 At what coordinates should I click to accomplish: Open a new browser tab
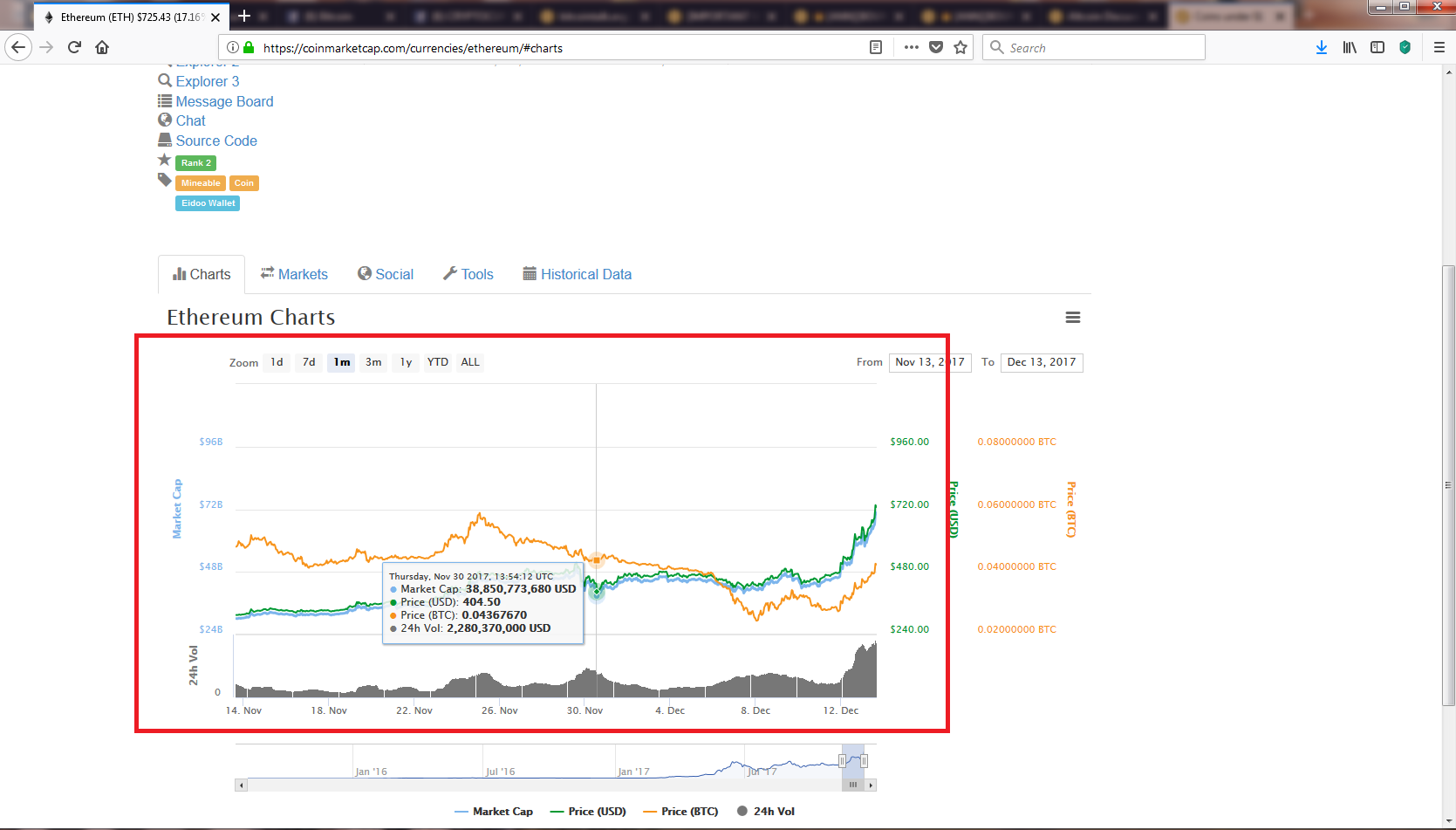tap(244, 16)
